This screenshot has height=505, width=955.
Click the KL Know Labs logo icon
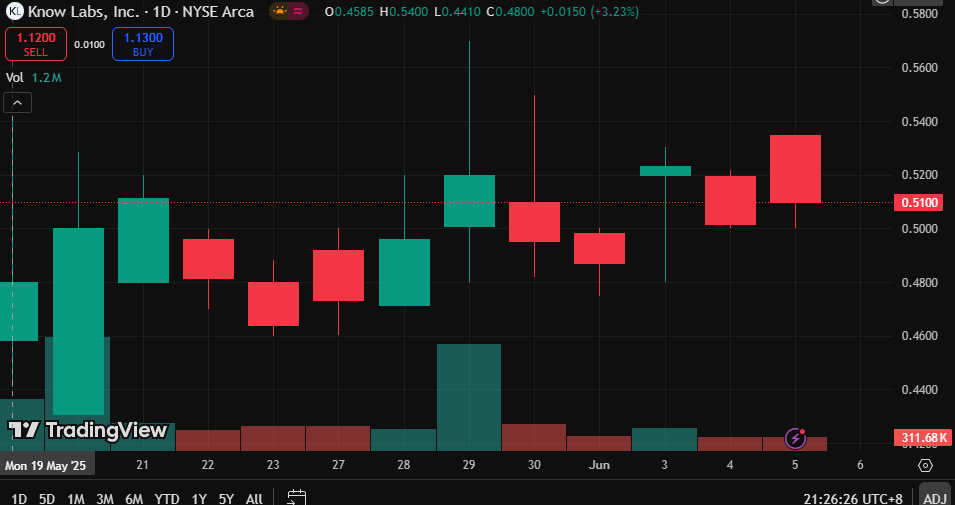tap(17, 10)
